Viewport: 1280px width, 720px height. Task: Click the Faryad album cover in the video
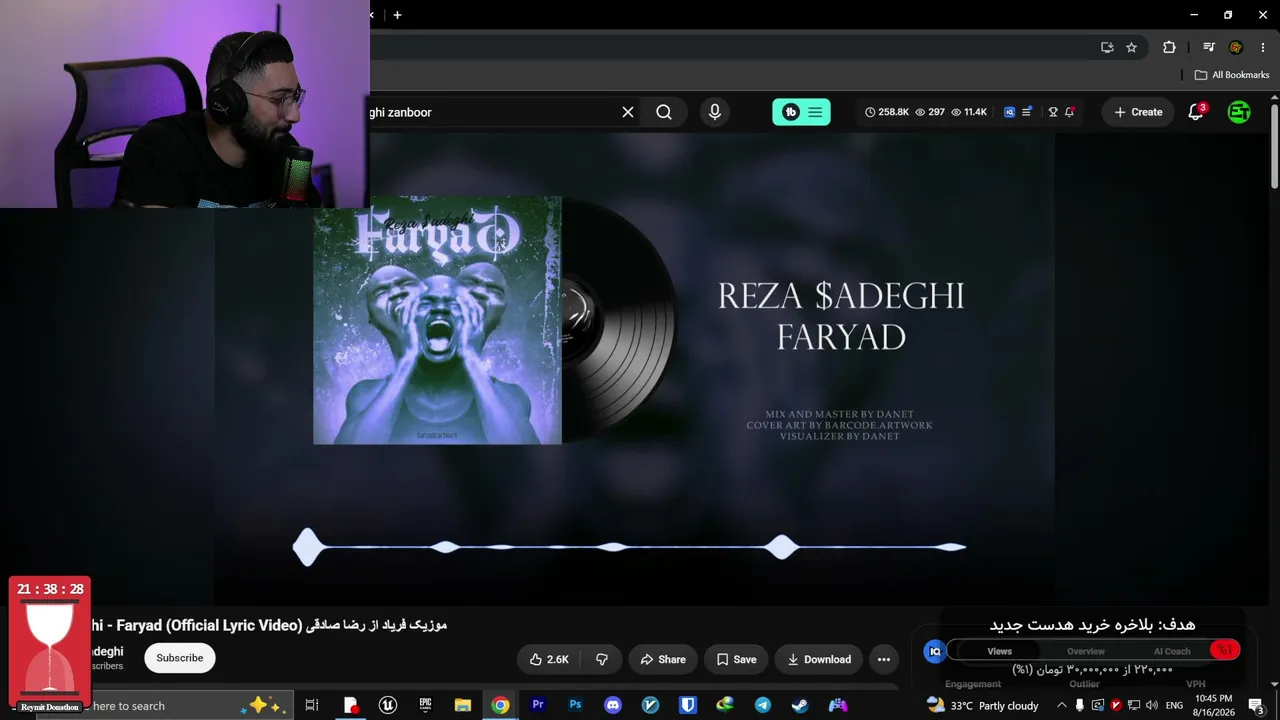[437, 320]
